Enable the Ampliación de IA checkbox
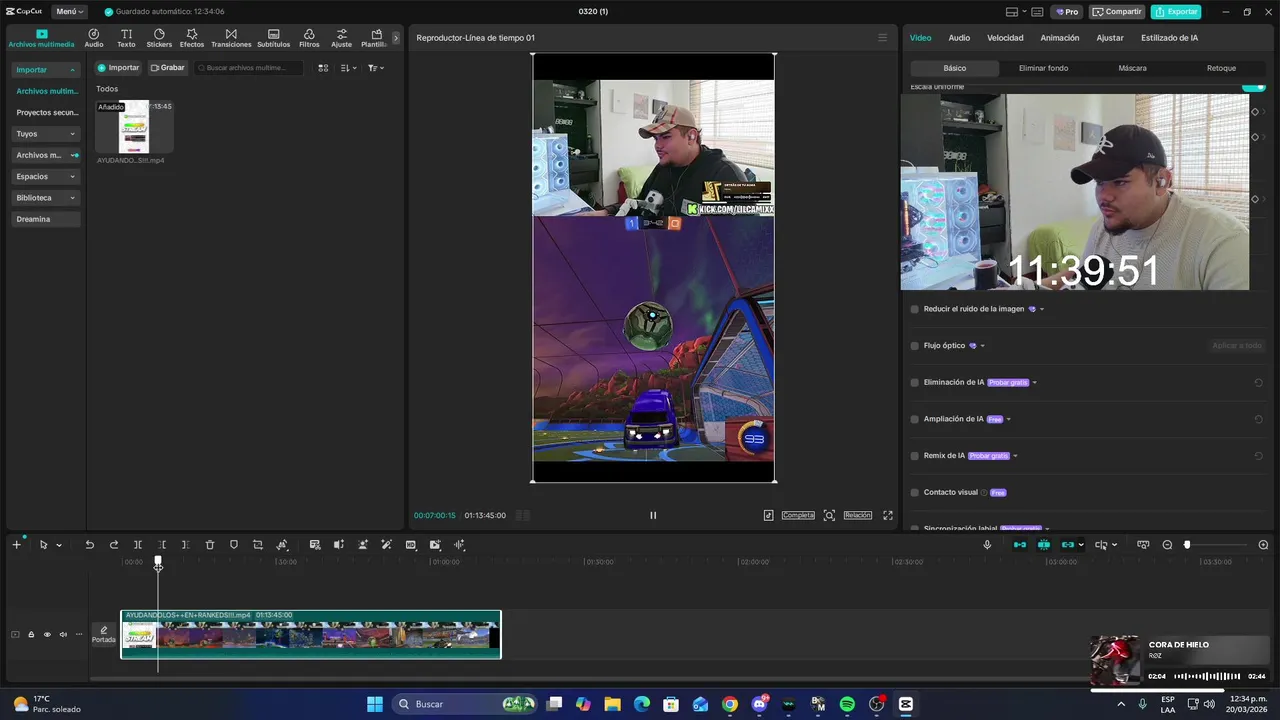The image size is (1280, 720). 914,419
